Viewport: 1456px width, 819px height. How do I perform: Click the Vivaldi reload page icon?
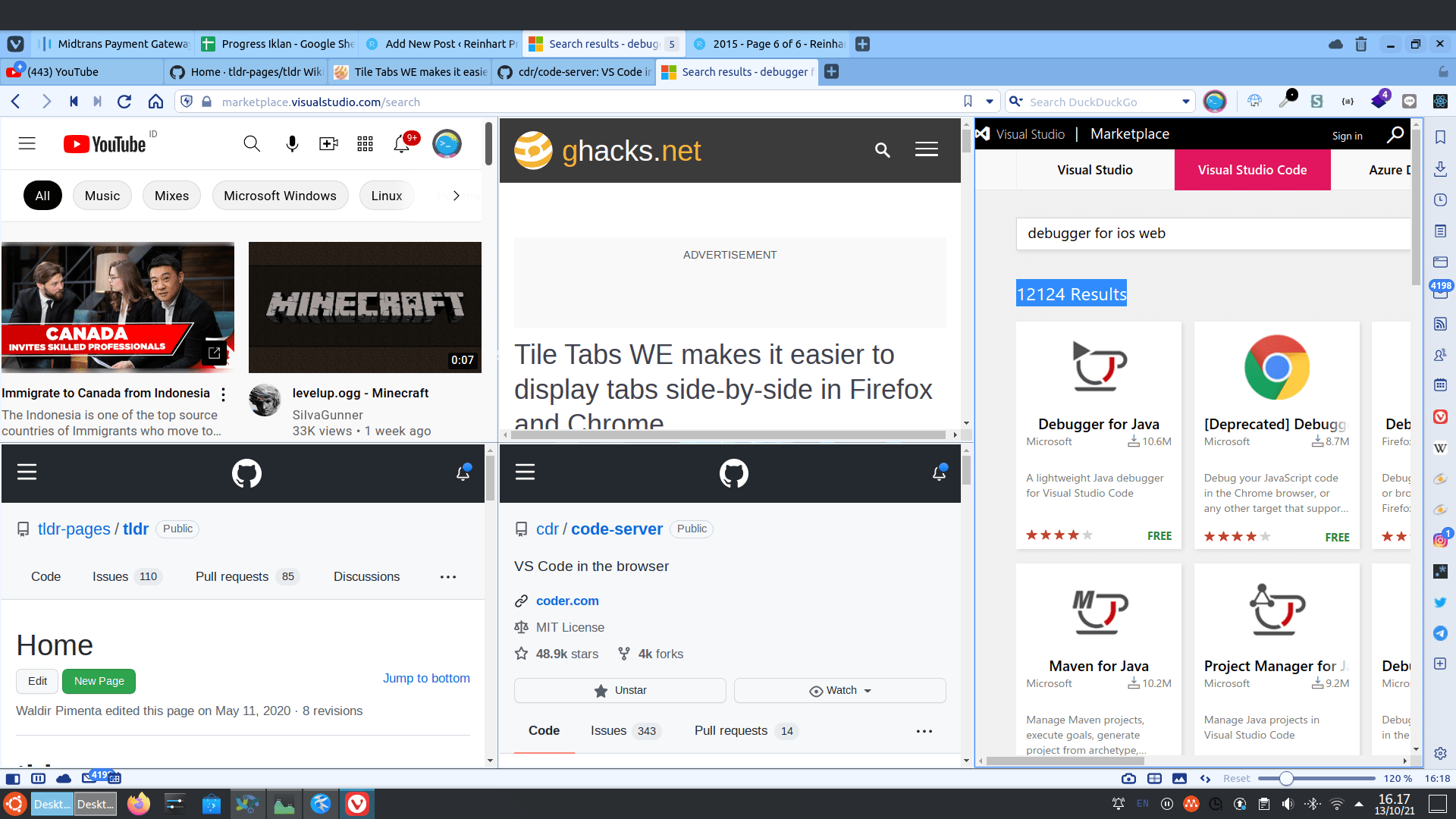coord(124,102)
